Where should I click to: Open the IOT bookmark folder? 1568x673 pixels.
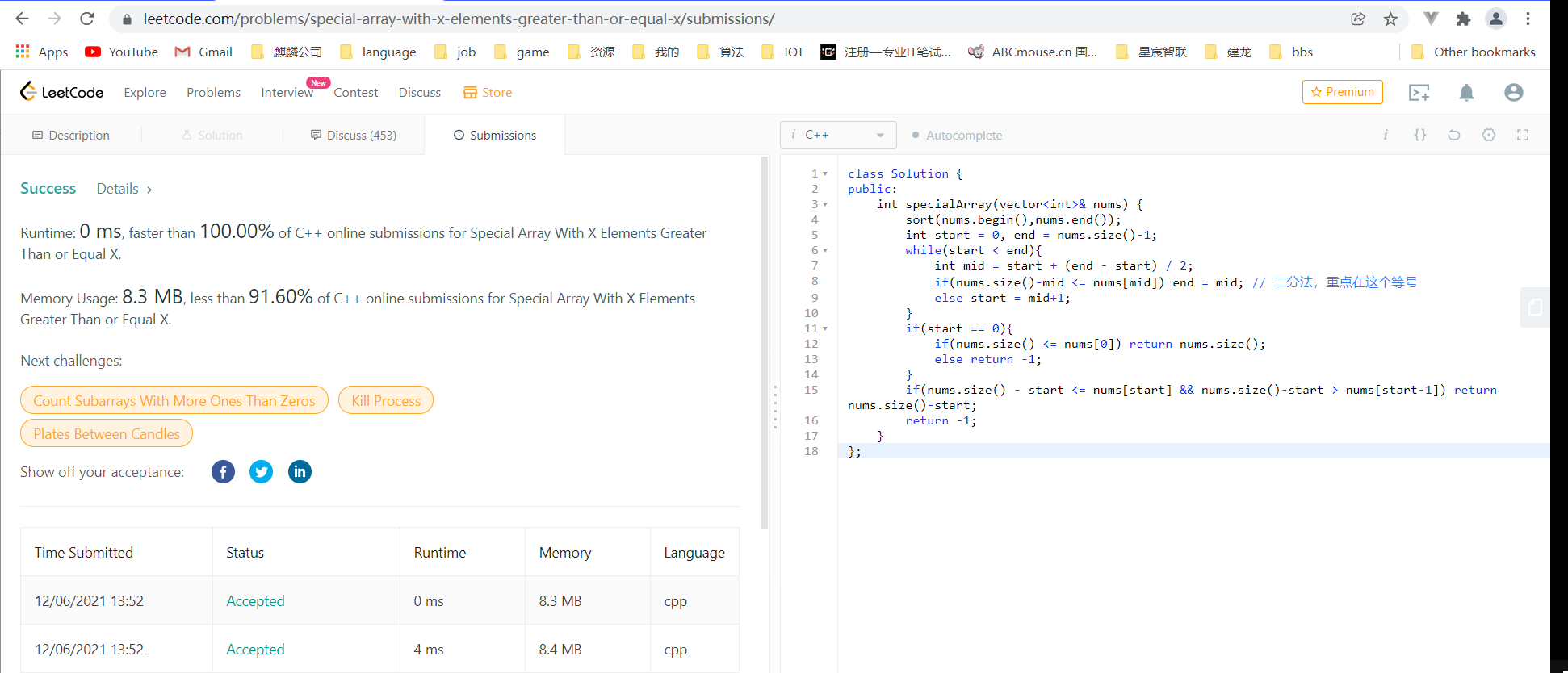click(783, 52)
